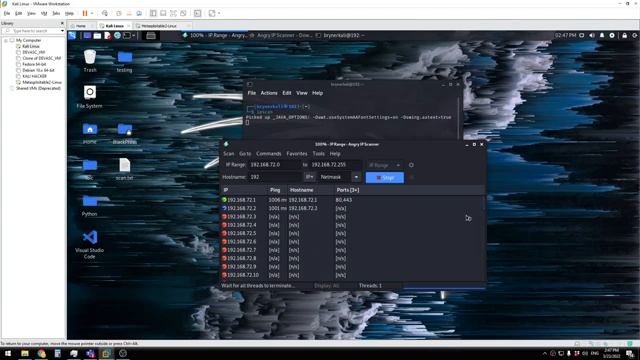Screen dimensions: 640x360
Task: Click the VMware pause VM button
Action: 85,13
